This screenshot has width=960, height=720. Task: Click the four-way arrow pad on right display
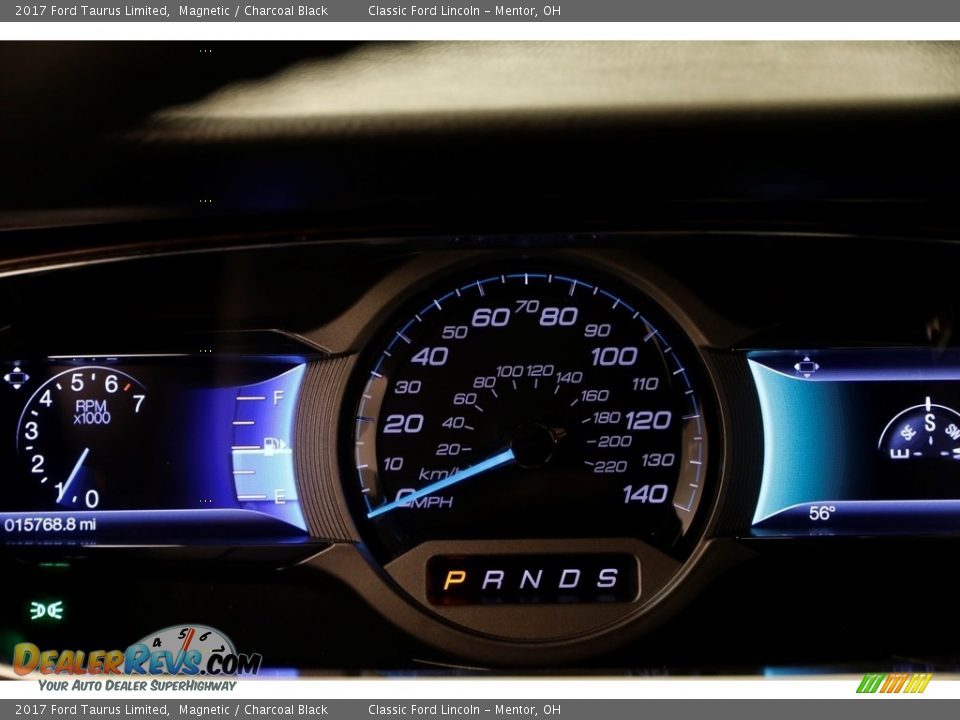(806, 365)
